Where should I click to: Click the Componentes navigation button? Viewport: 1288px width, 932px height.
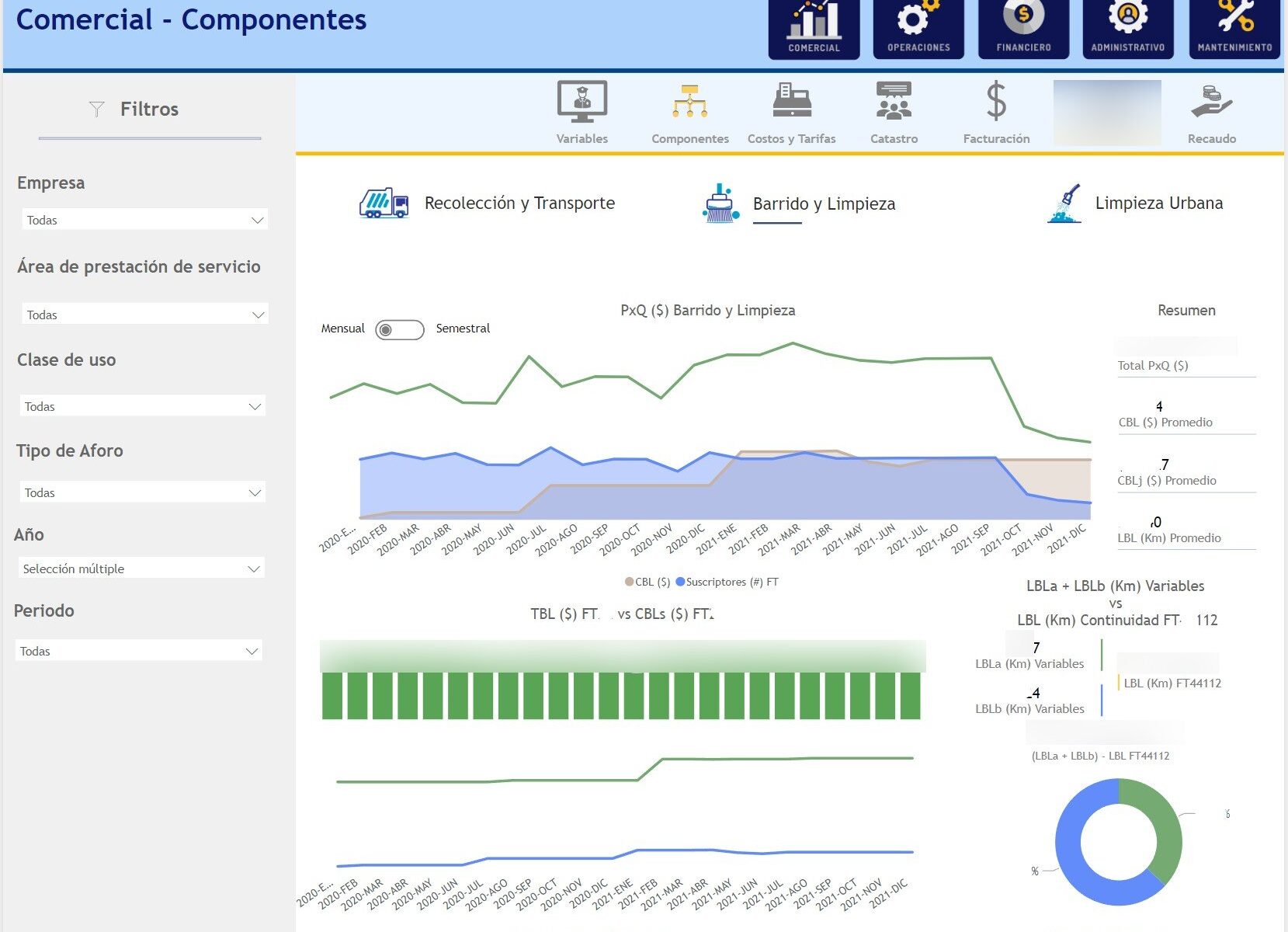689,113
